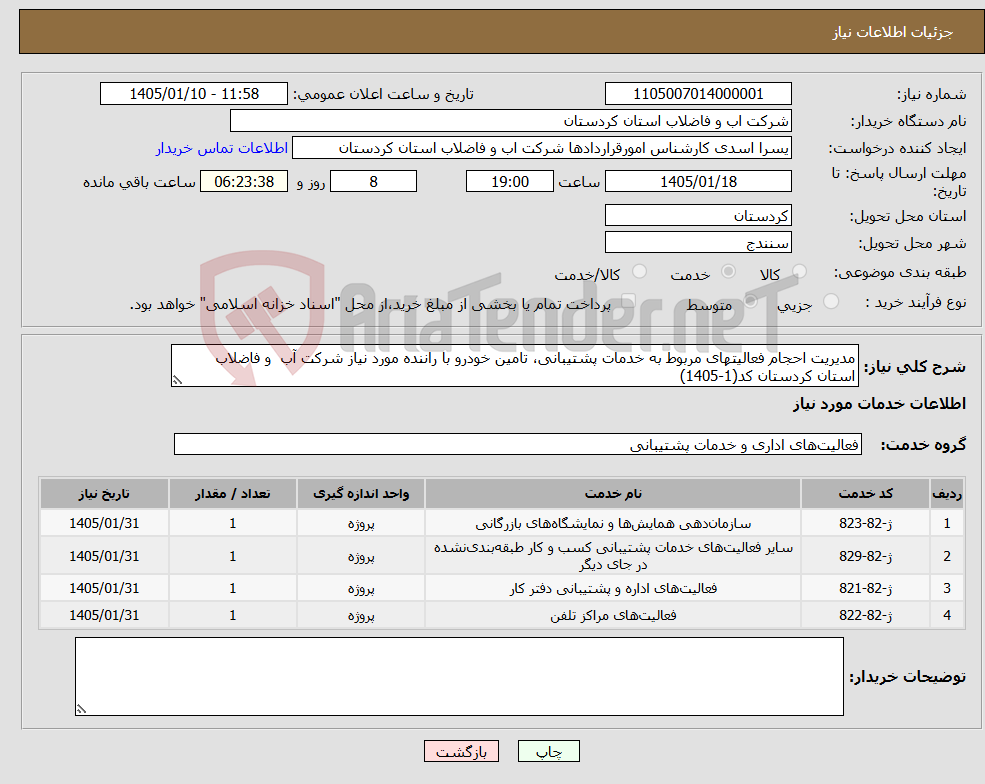Click the واحد اندازه گیری column header
Screen dimensions: 985x784
pyautogui.click(x=361, y=494)
